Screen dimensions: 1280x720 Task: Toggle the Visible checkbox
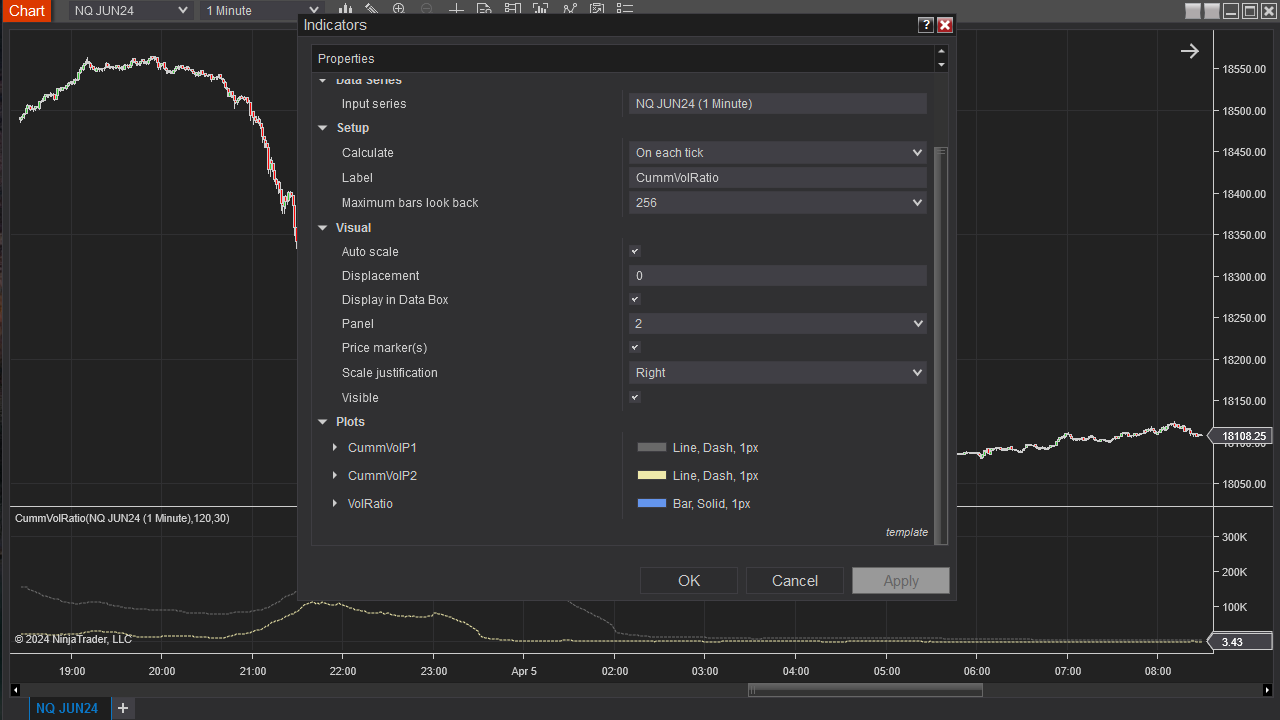click(x=635, y=397)
